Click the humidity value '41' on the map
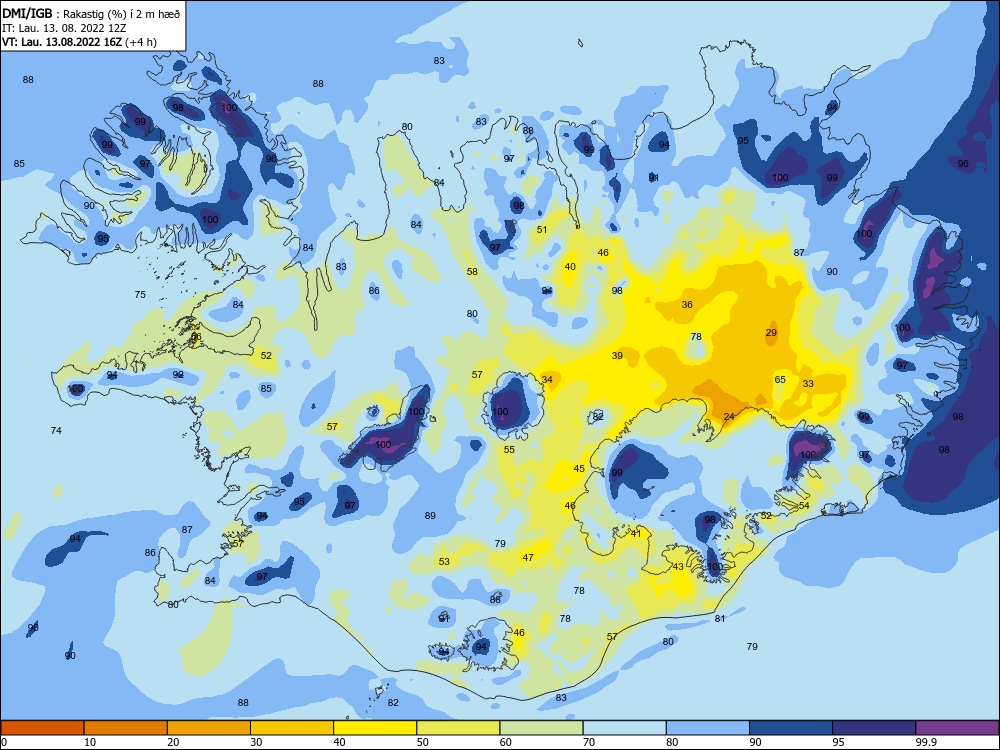Image resolution: width=1000 pixels, height=750 pixels. (636, 534)
